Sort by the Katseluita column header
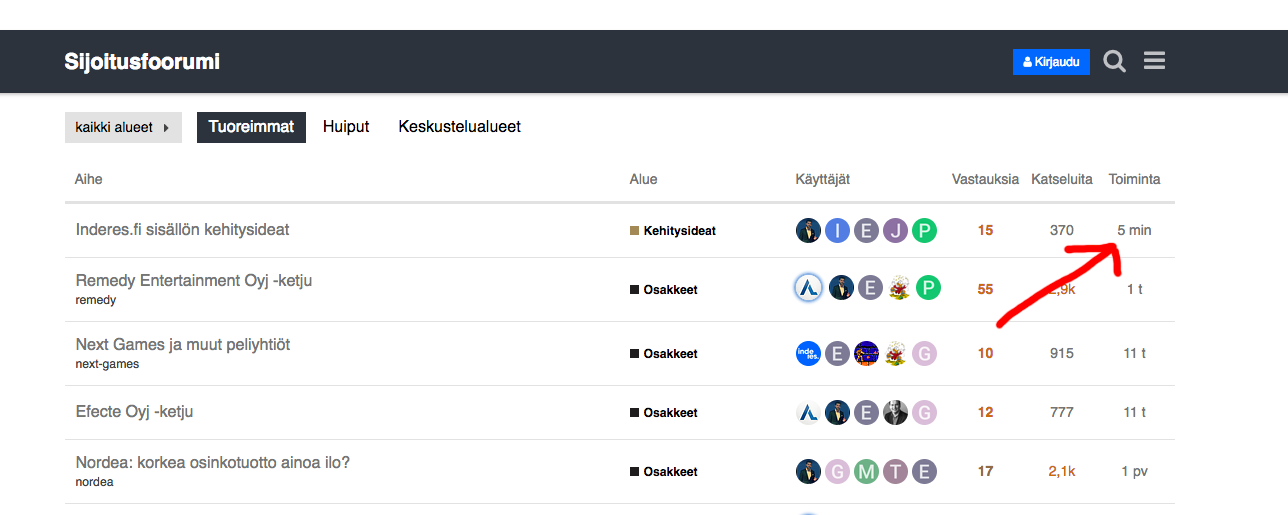 tap(1062, 179)
